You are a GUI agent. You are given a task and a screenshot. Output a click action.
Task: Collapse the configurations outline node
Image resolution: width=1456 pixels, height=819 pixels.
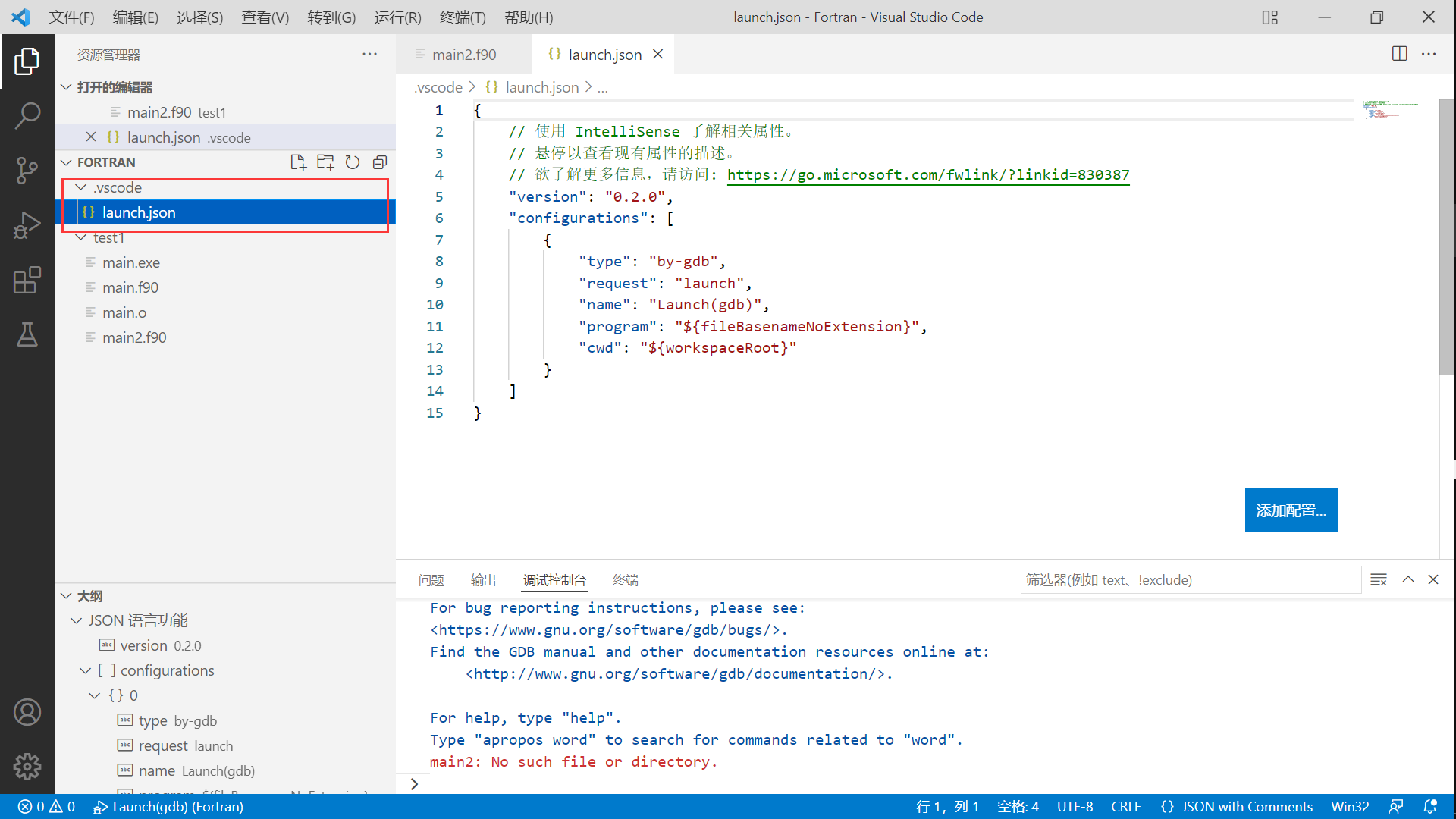[86, 670]
